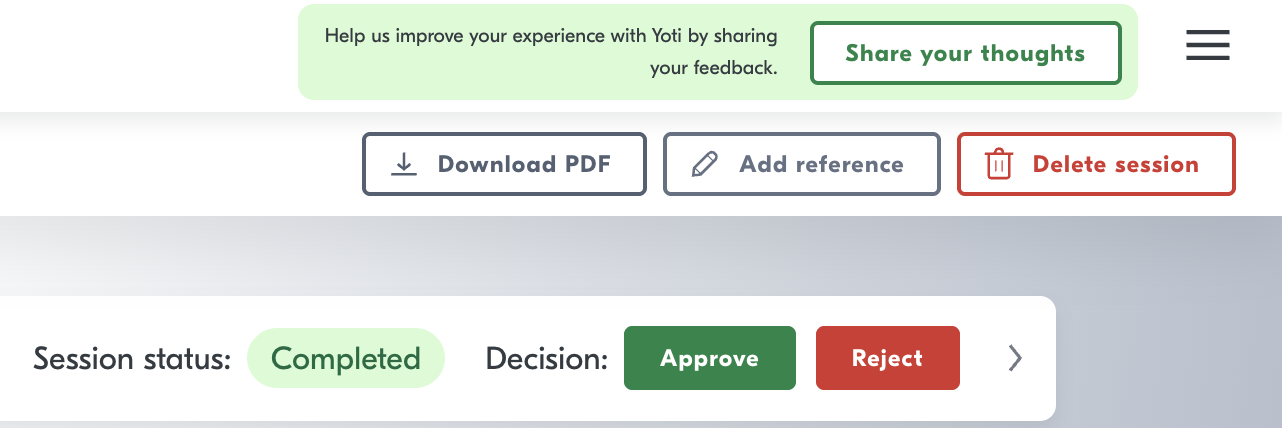The image size is (1282, 428).
Task: Click the Session status label
Action: [x=131, y=358]
